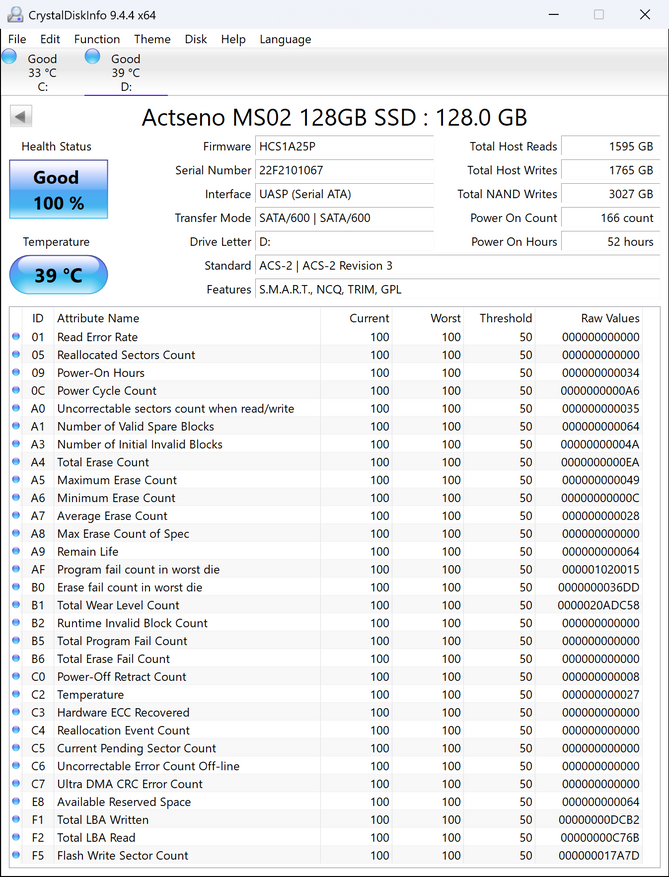Click status dot of Total Wear Level Count row

(x=16, y=605)
